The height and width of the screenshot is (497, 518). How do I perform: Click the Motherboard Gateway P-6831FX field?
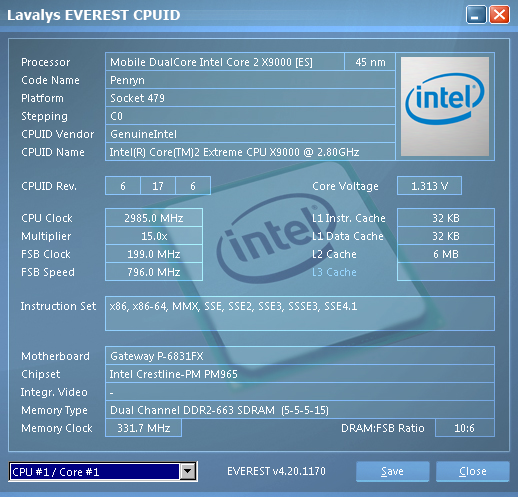pyautogui.click(x=300, y=356)
